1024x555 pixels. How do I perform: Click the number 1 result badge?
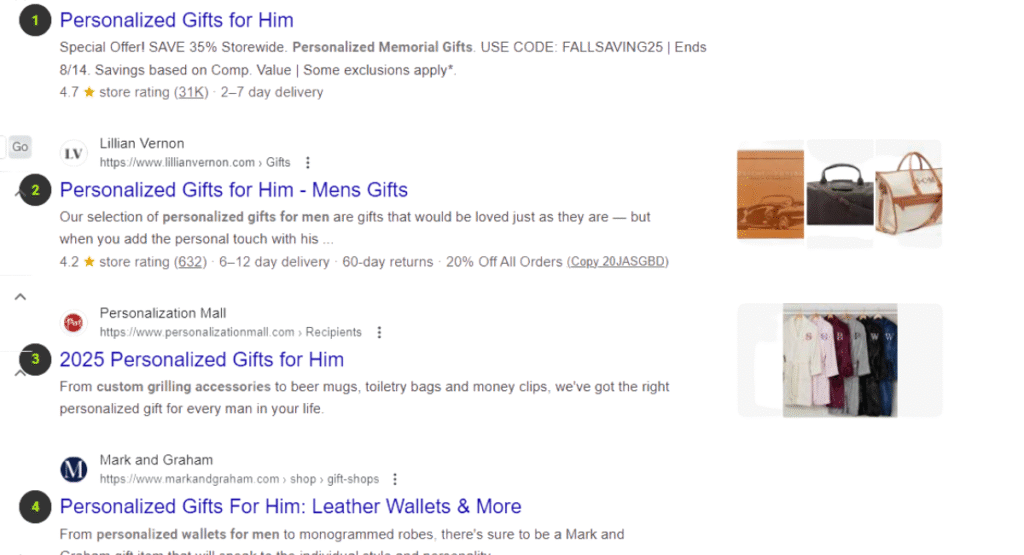pyautogui.click(x=36, y=20)
